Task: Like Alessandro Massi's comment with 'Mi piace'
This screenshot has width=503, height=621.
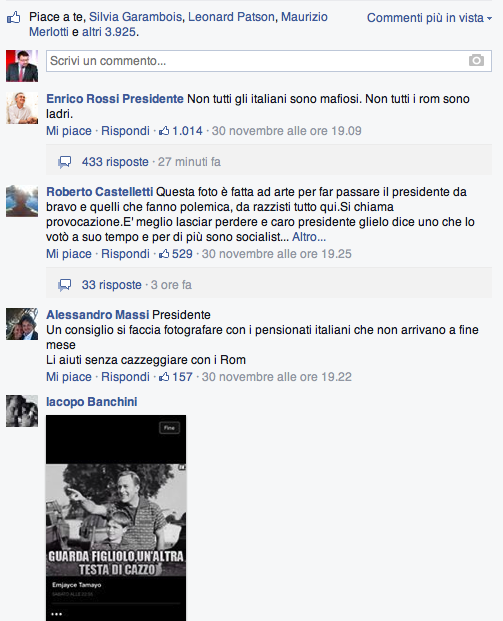Action: 69,377
